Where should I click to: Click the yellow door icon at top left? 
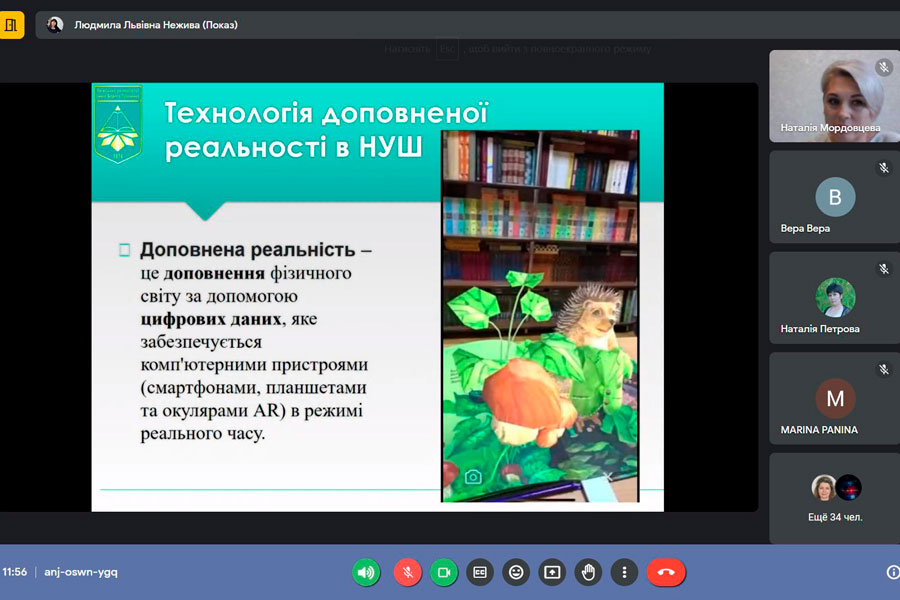[x=11, y=25]
